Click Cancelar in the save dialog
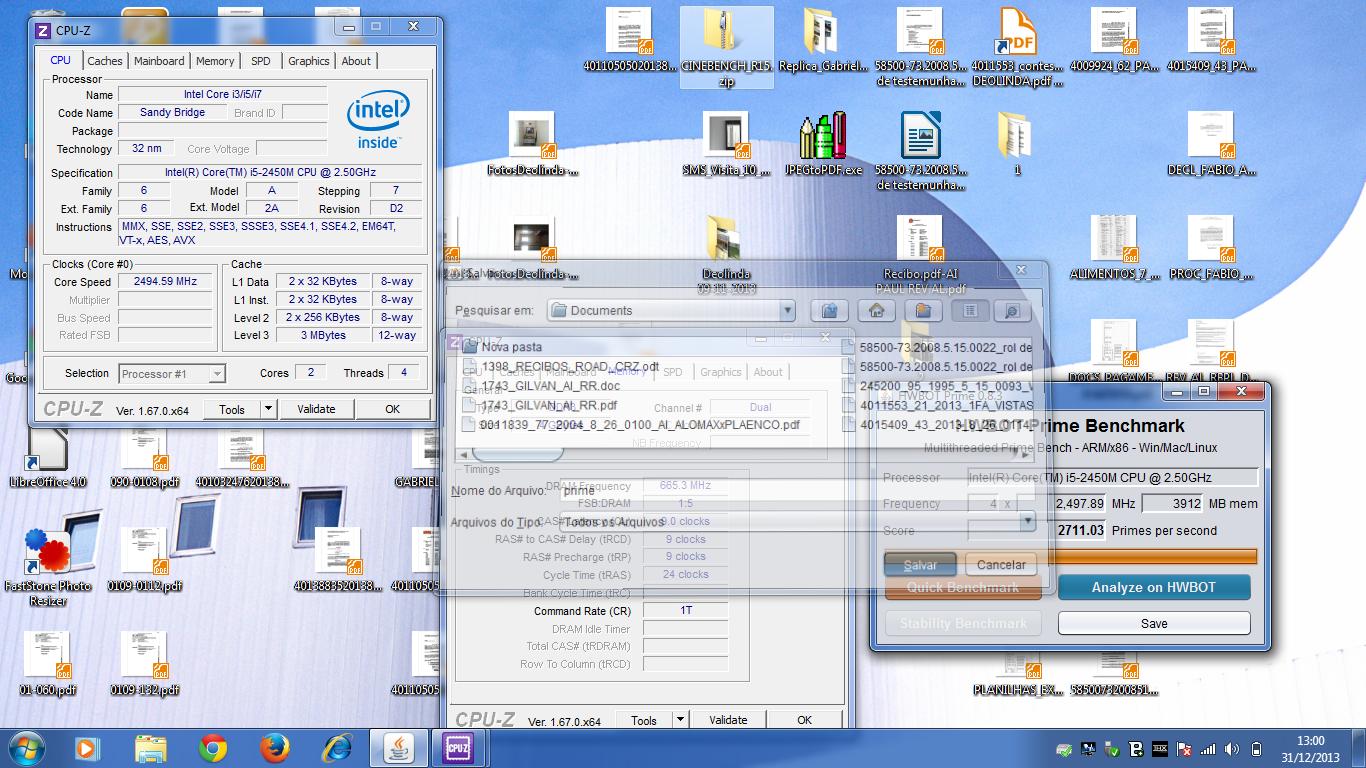This screenshot has height=768, width=1366. click(1000, 565)
